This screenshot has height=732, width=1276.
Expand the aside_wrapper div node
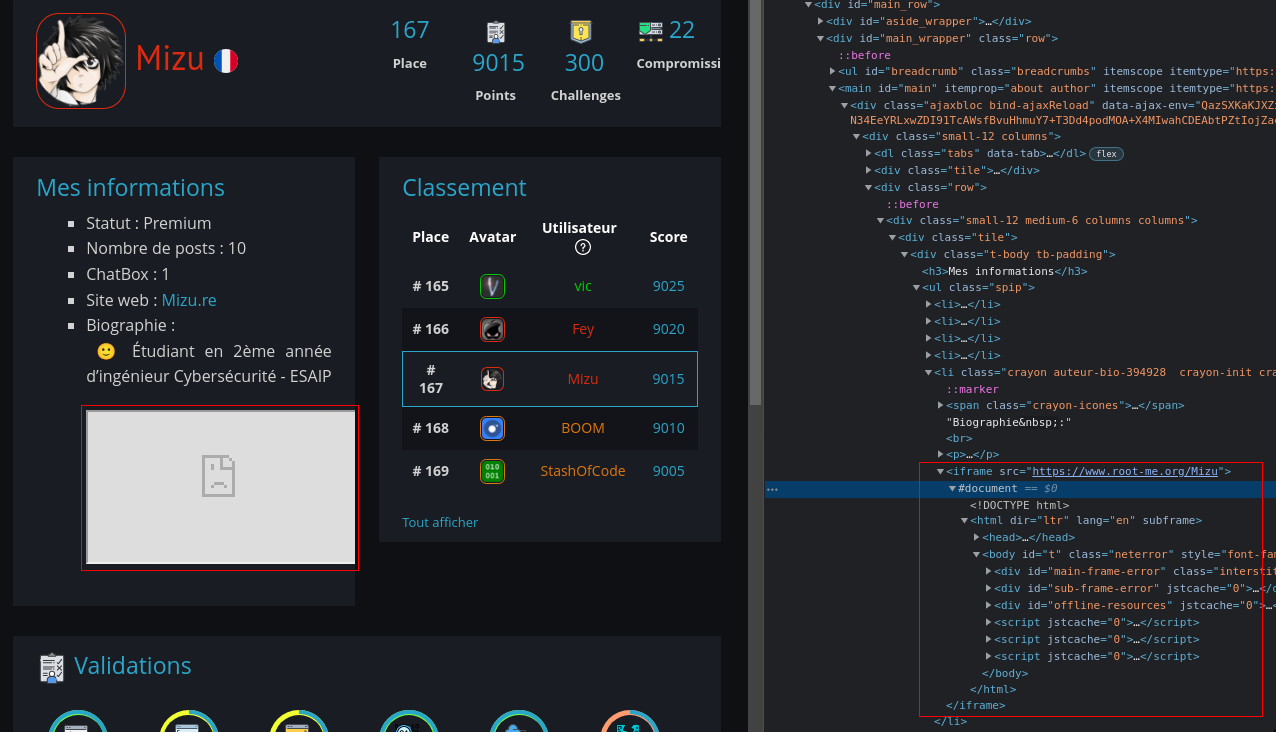click(x=821, y=21)
